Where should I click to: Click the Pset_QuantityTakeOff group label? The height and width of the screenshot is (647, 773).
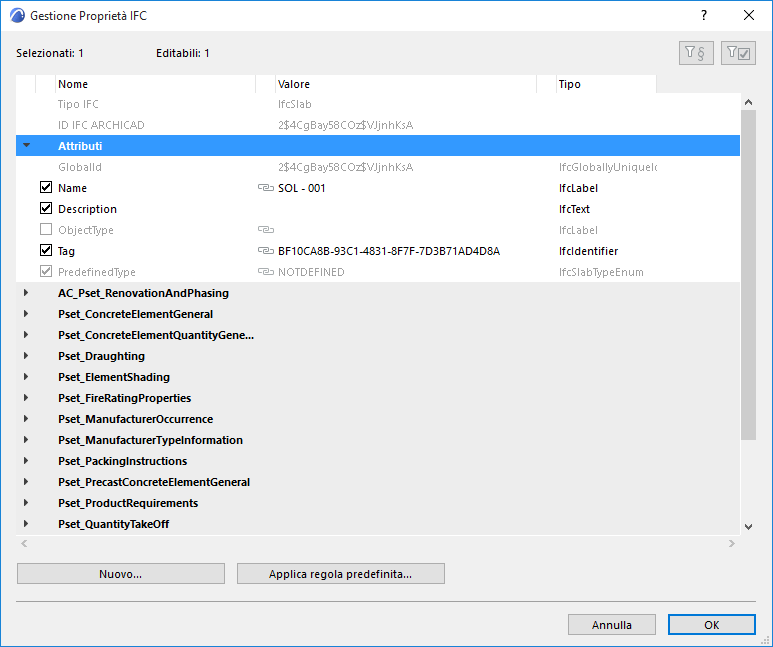[113, 524]
